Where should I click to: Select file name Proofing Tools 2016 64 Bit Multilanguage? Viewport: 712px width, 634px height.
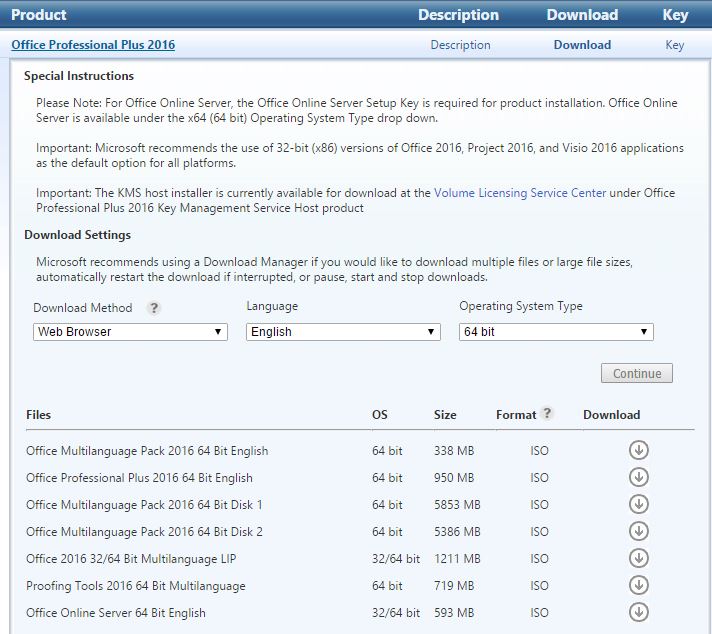[136, 586]
